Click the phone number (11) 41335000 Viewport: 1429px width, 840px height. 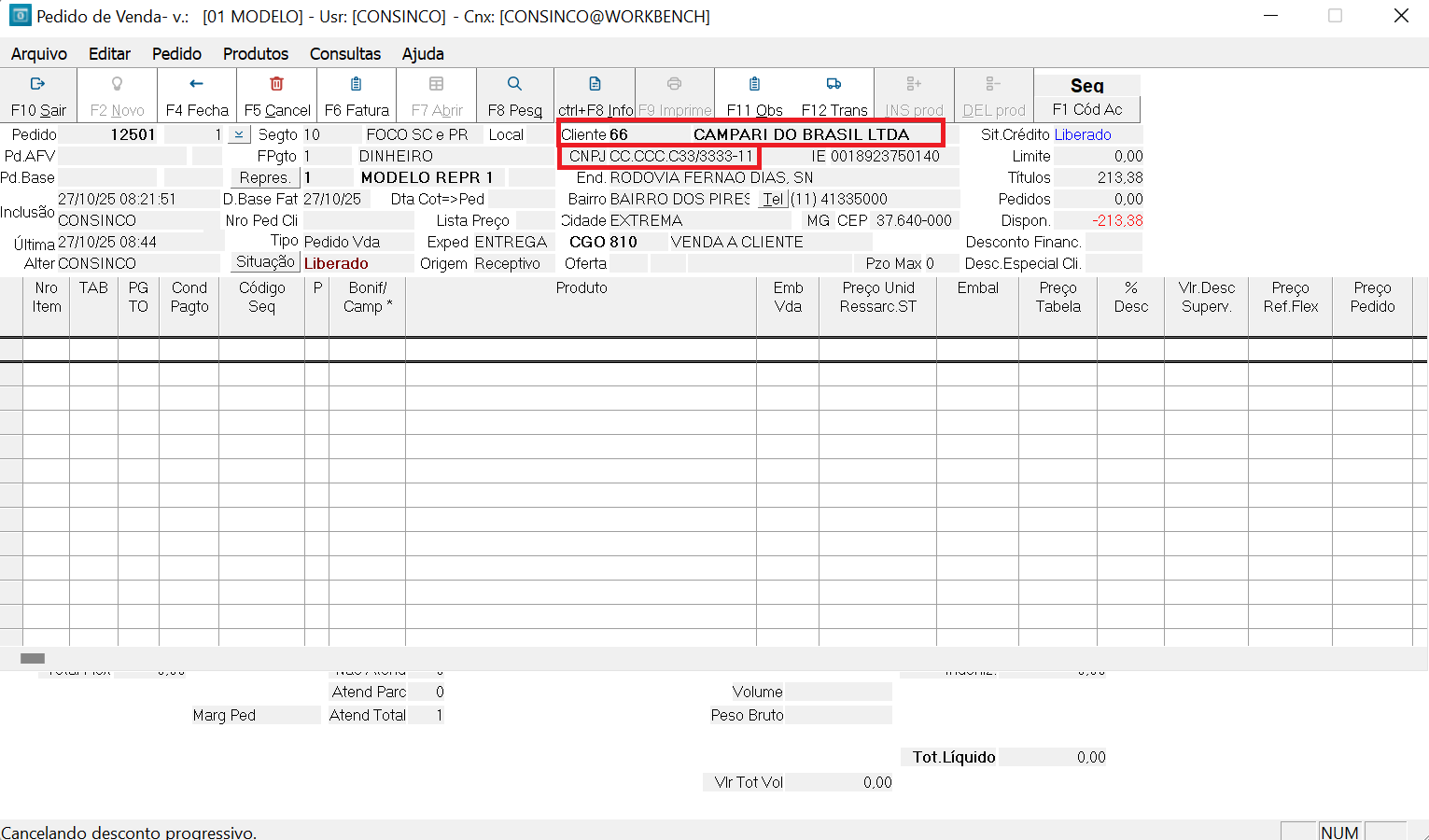838,199
